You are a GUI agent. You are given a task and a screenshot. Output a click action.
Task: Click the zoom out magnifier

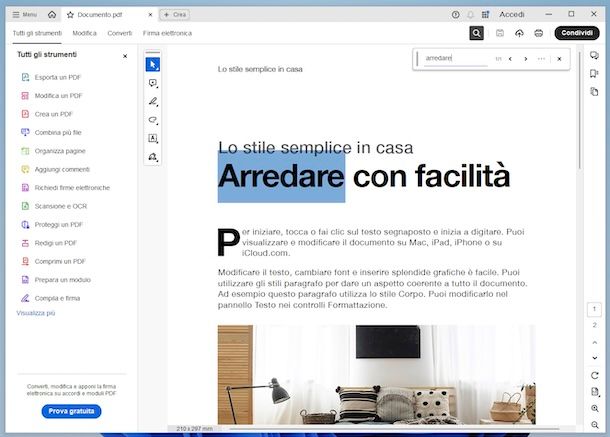594,425
